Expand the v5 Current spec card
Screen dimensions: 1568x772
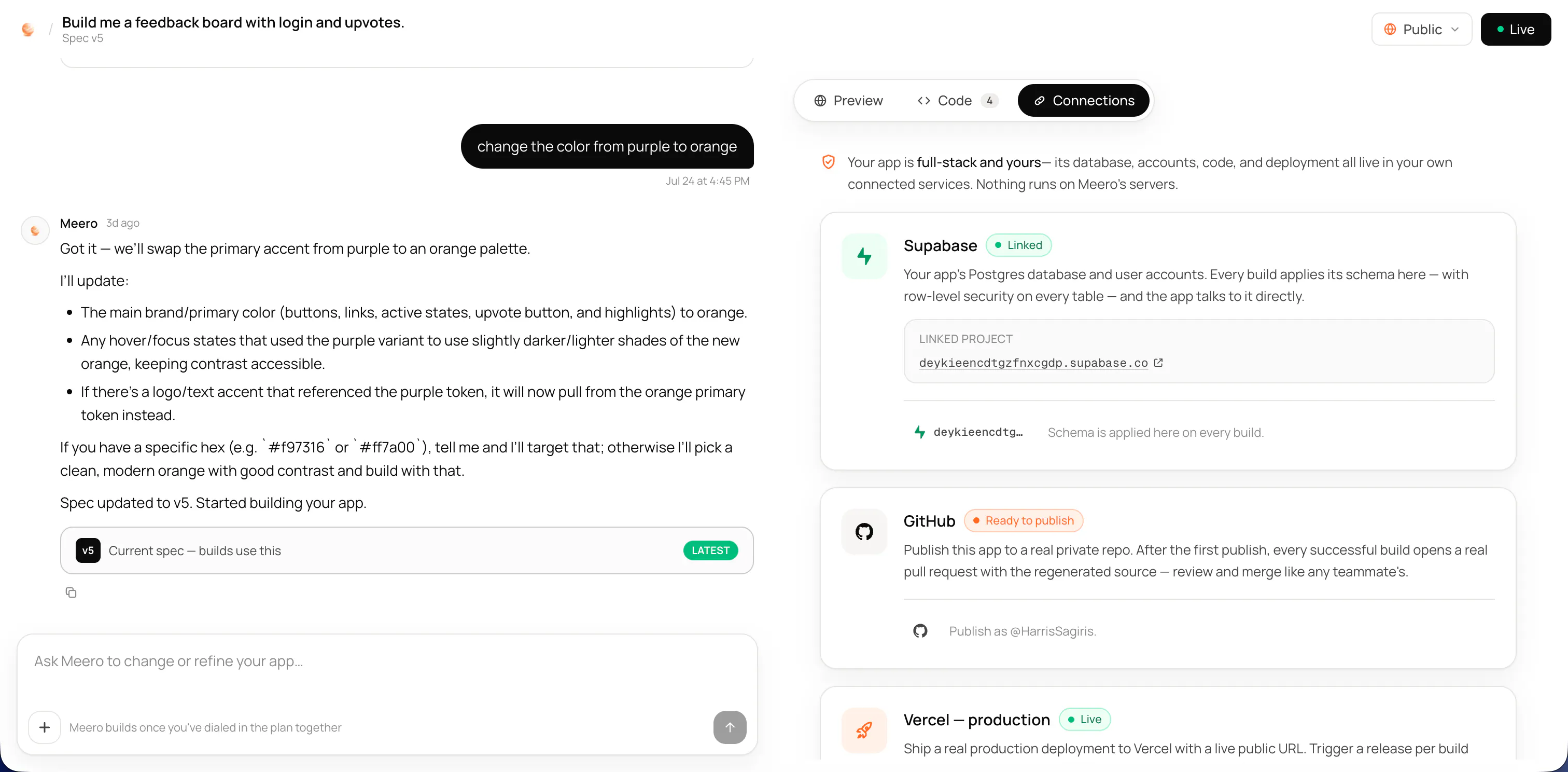coord(407,550)
